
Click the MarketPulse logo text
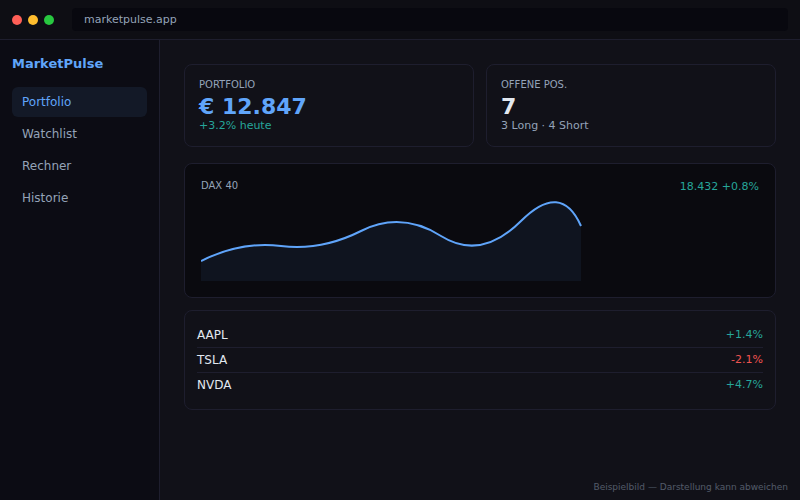pyautogui.click(x=58, y=64)
